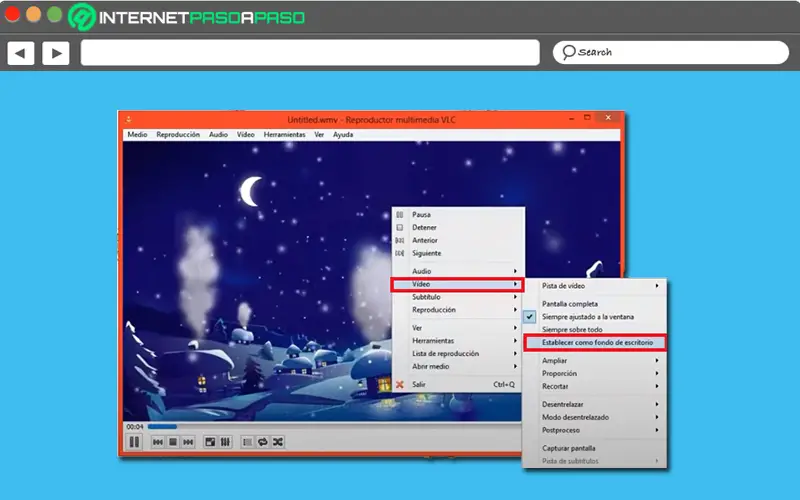Screen dimensions: 800x500
Task: Expand the Video submenu in context menu
Action: (x=458, y=284)
